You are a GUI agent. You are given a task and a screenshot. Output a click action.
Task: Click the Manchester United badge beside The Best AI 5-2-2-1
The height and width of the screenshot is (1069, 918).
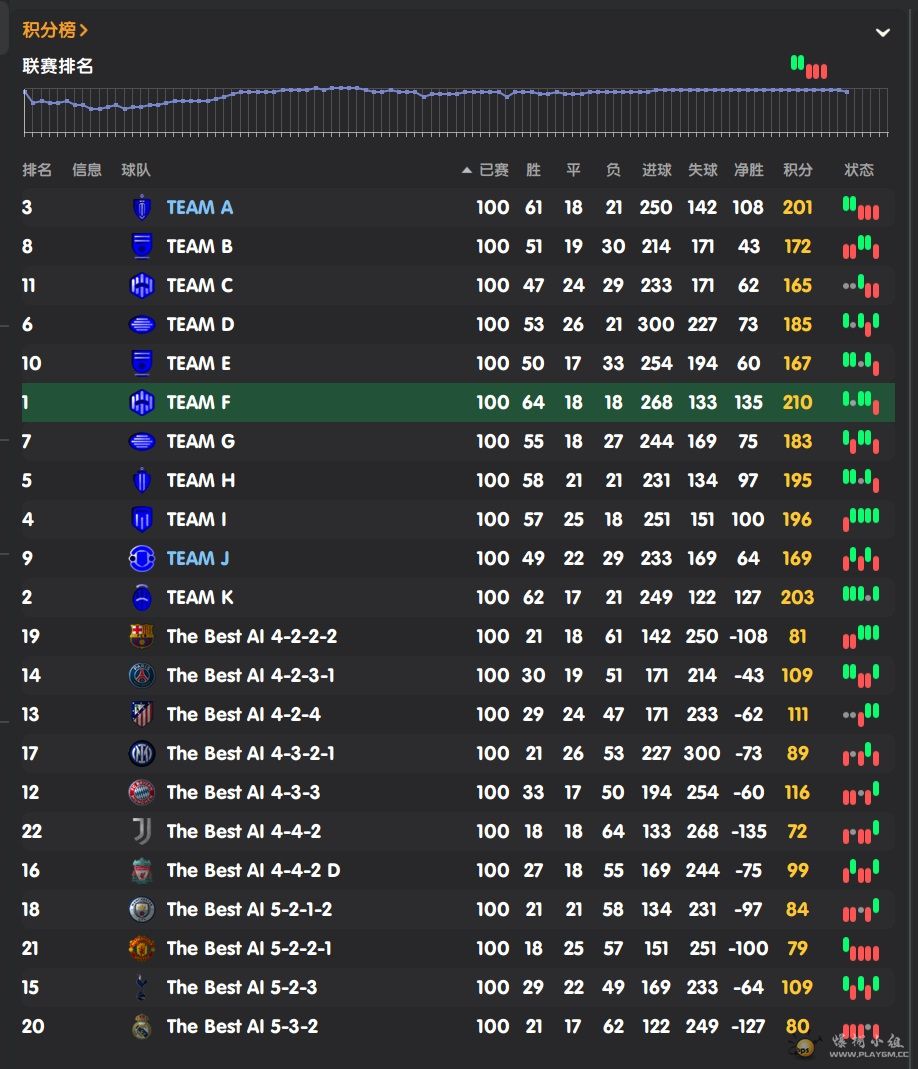(142, 948)
